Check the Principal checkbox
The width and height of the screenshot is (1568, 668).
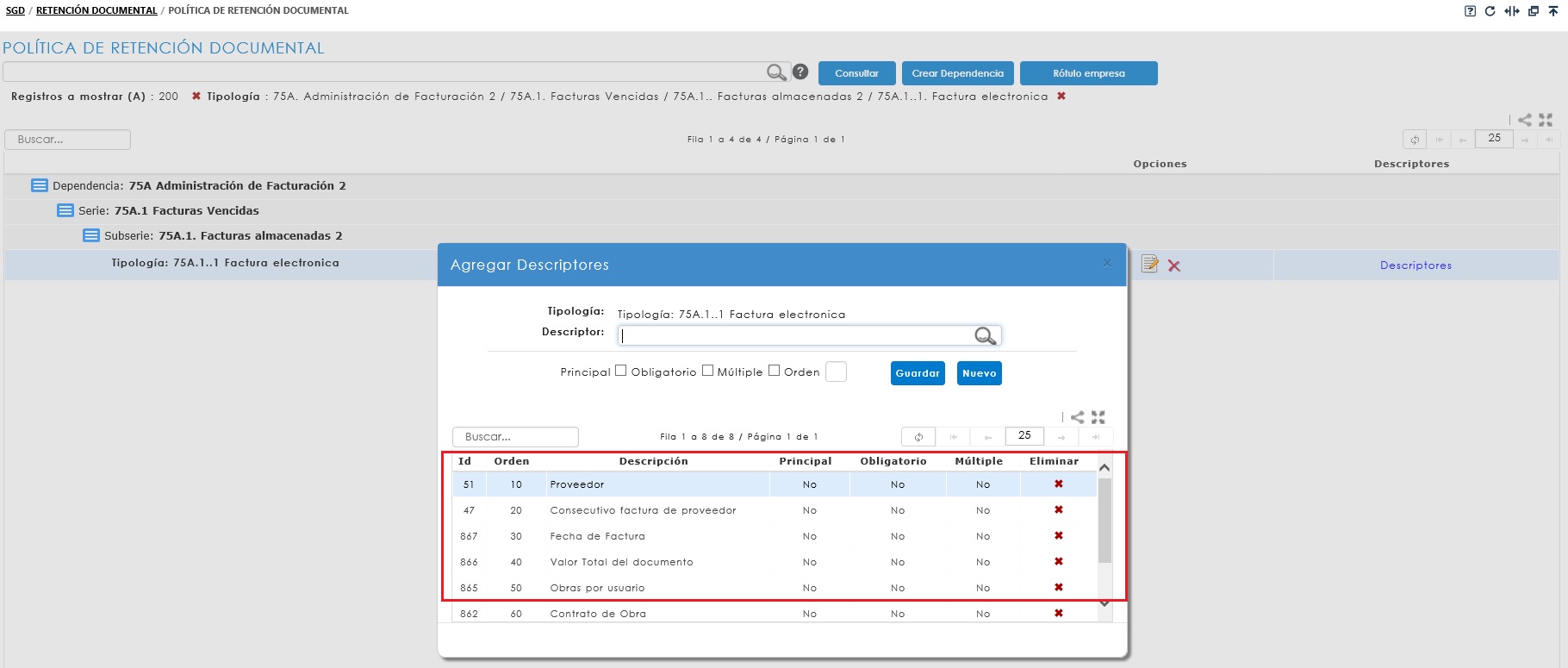620,371
